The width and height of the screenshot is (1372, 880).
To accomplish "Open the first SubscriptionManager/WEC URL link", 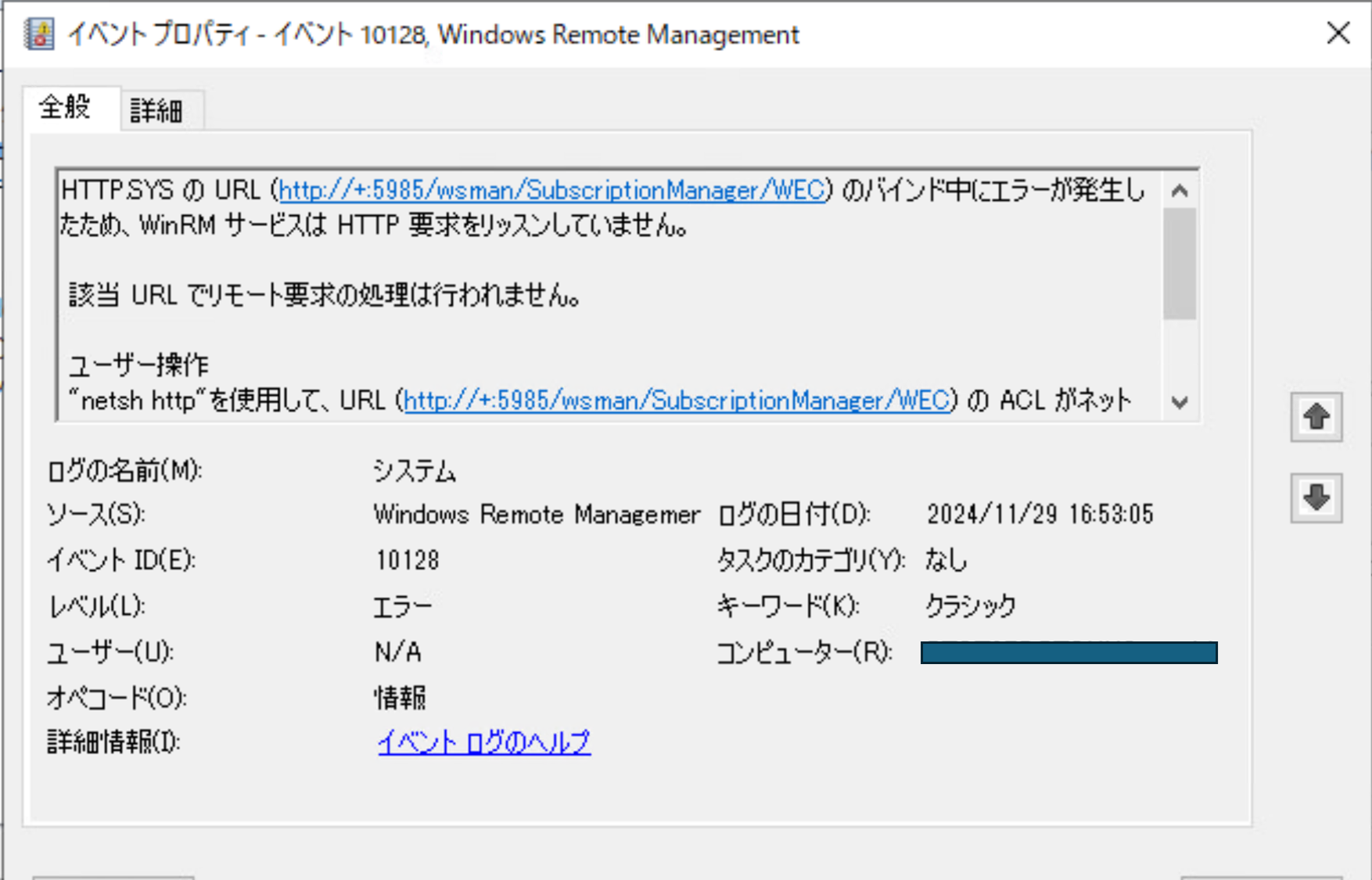I will pos(549,189).
